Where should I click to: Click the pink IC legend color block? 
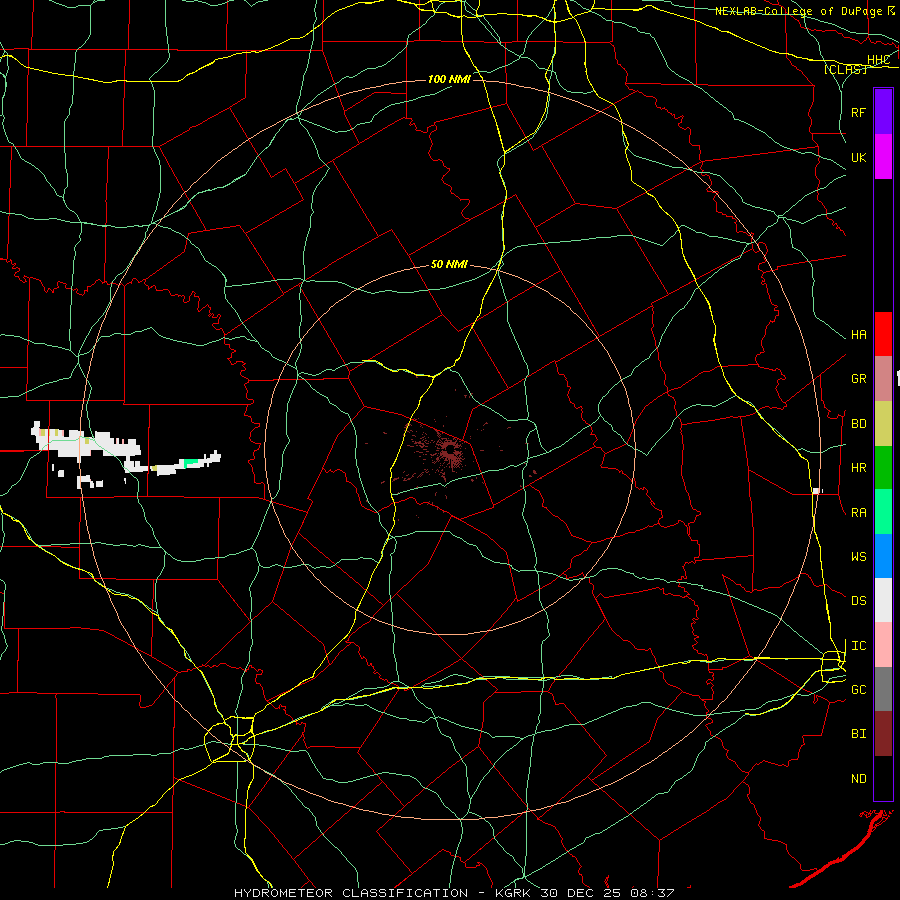(883, 645)
